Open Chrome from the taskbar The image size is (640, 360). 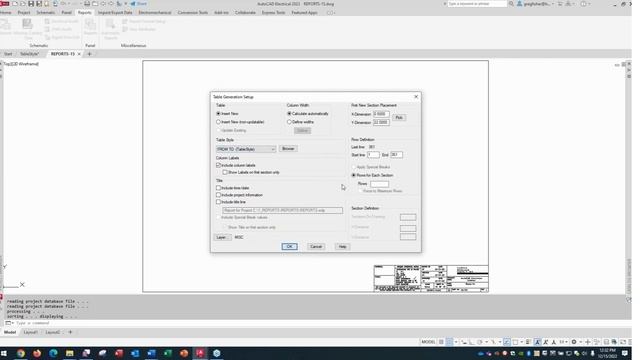21,353
